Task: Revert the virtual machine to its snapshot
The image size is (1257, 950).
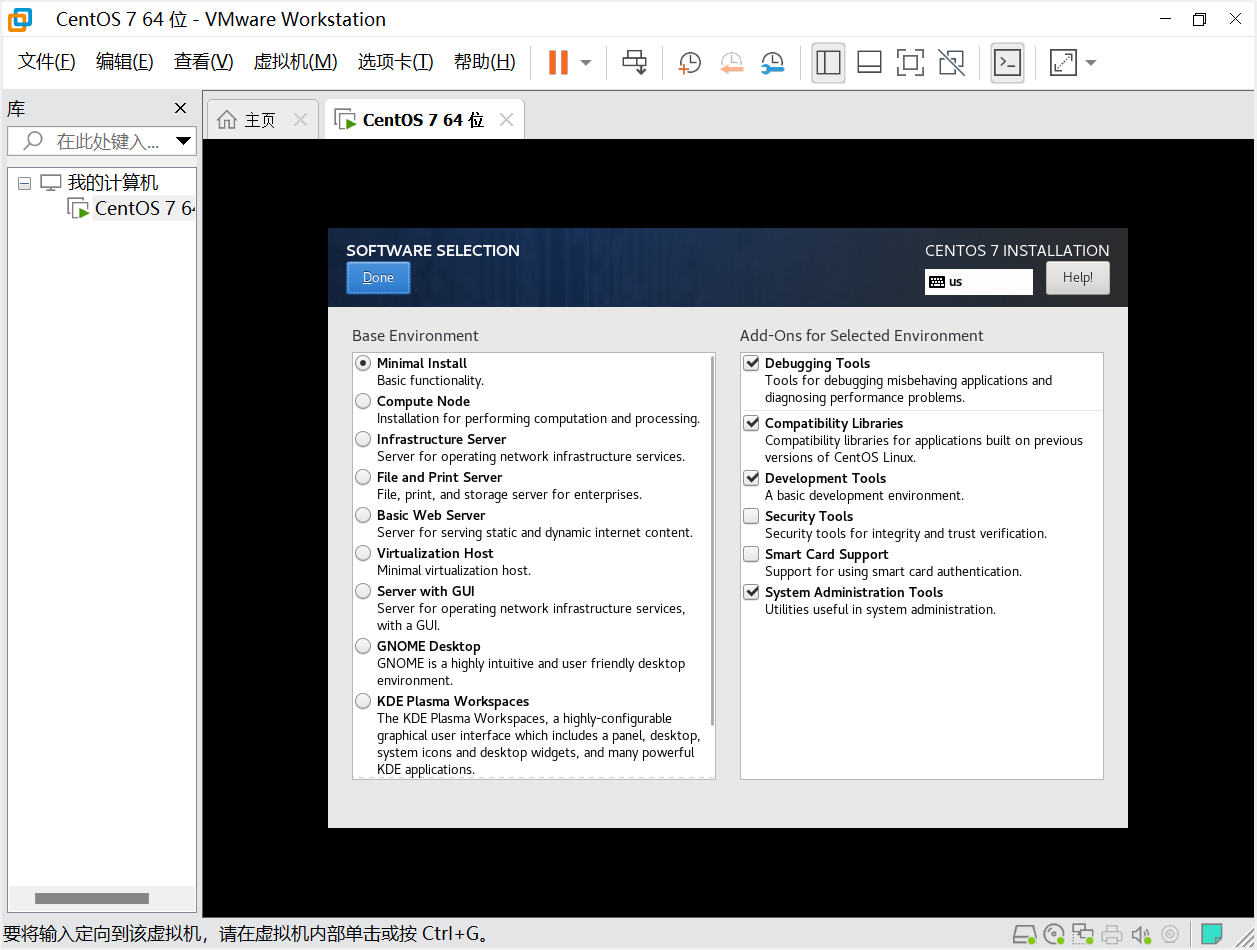Action: [732, 63]
